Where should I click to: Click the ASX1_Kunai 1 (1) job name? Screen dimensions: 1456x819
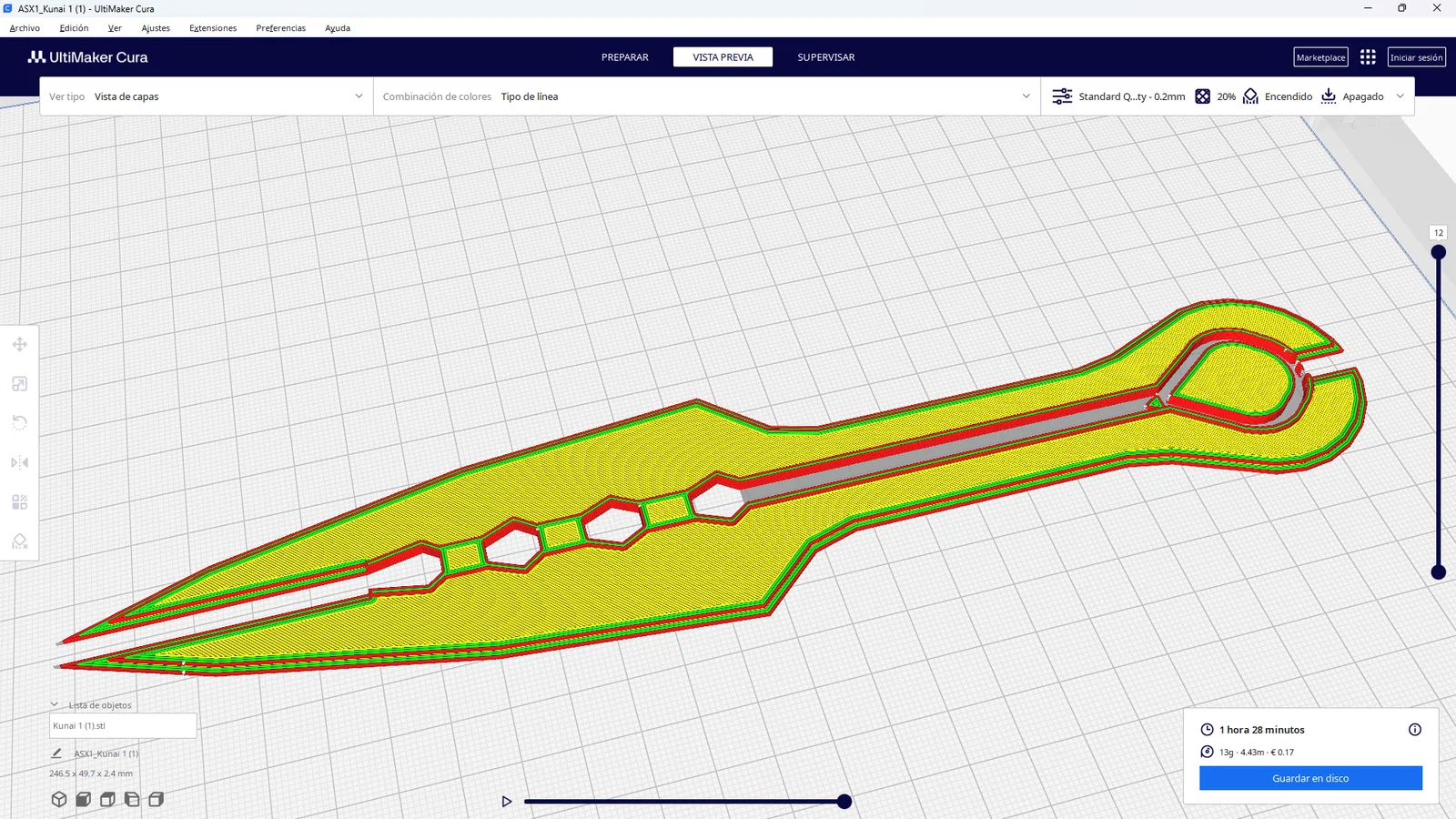click(x=106, y=753)
